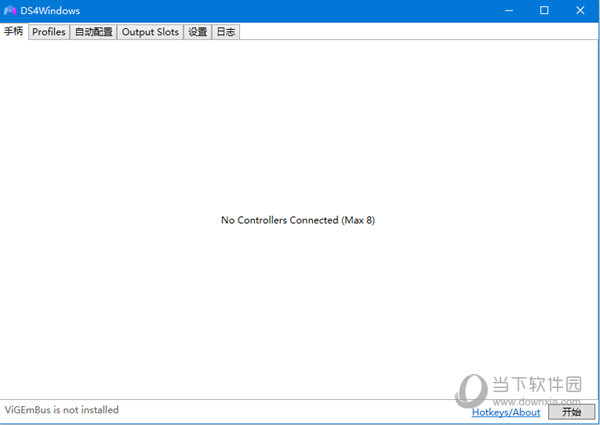The width and height of the screenshot is (600, 425).
Task: Open the 自动配置 tab
Action: click(x=93, y=32)
